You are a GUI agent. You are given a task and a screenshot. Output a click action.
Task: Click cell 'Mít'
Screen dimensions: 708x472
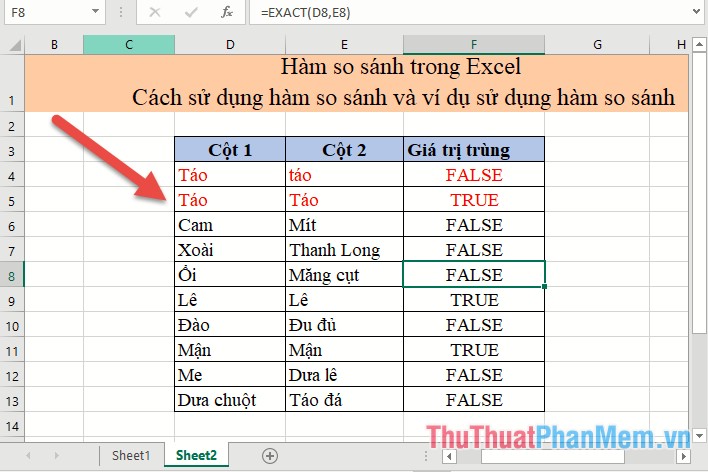345,224
